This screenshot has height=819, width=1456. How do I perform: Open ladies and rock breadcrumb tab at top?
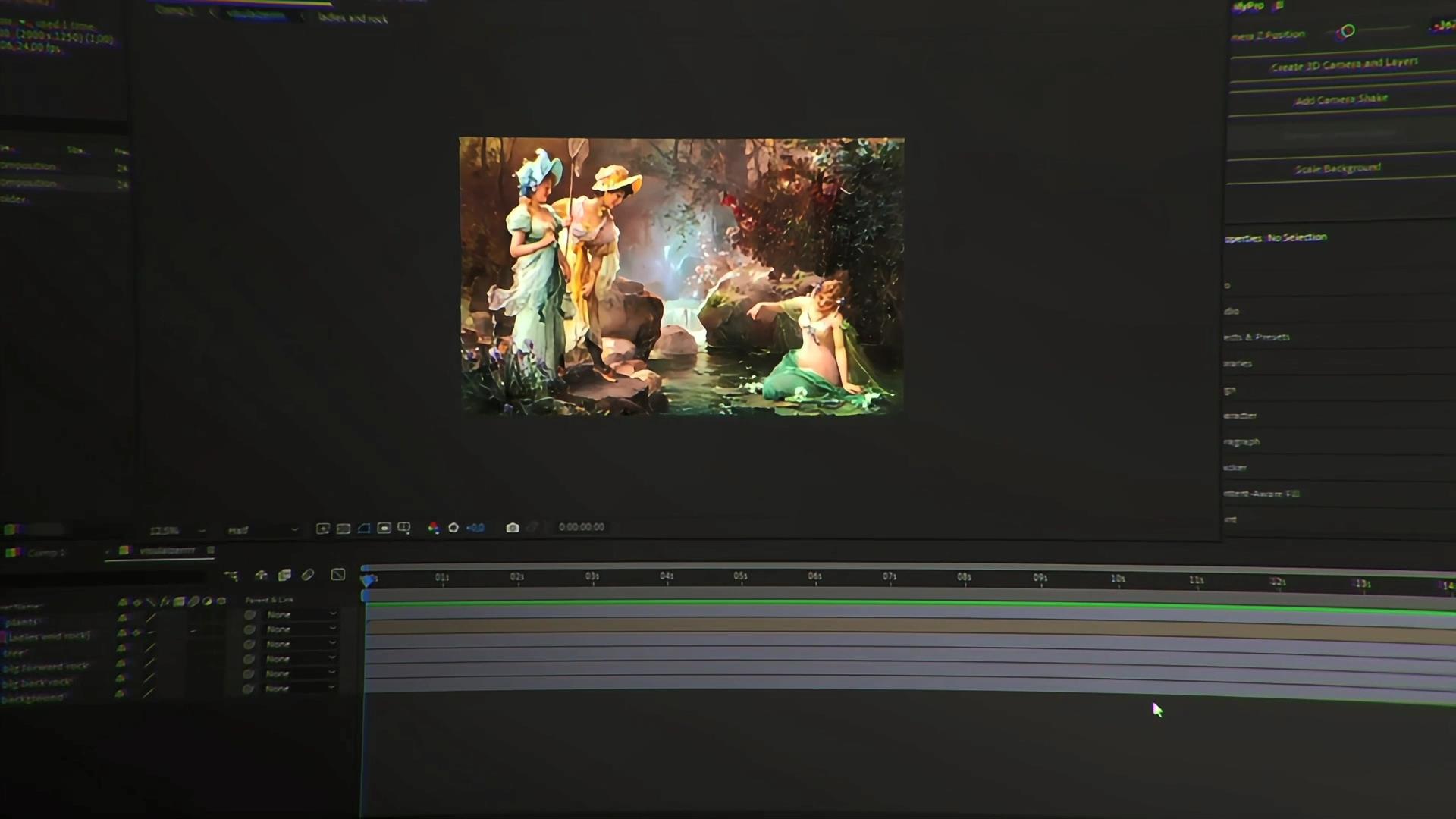(353, 17)
